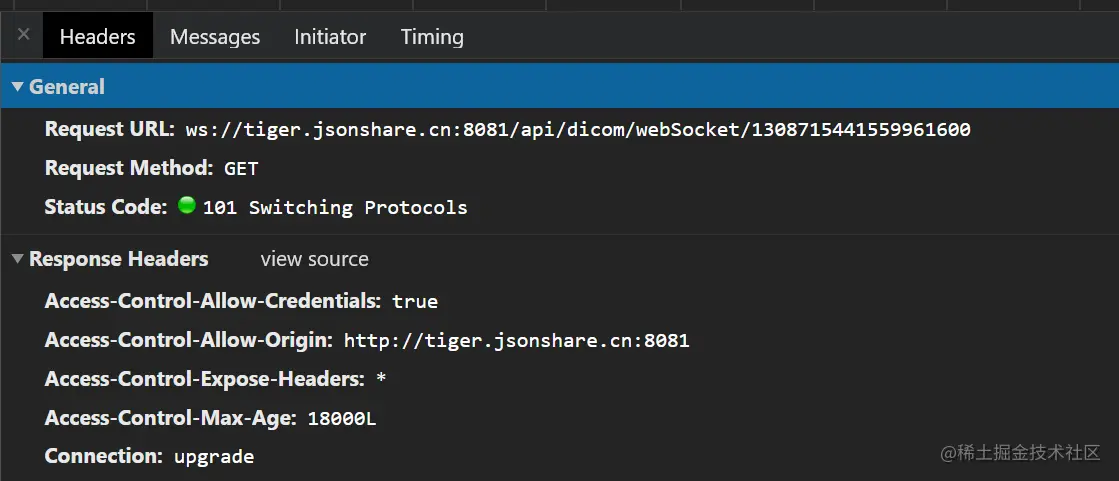Screen dimensions: 1119x481
Task: Select the WebSocket Request URL value
Action: coord(577,129)
